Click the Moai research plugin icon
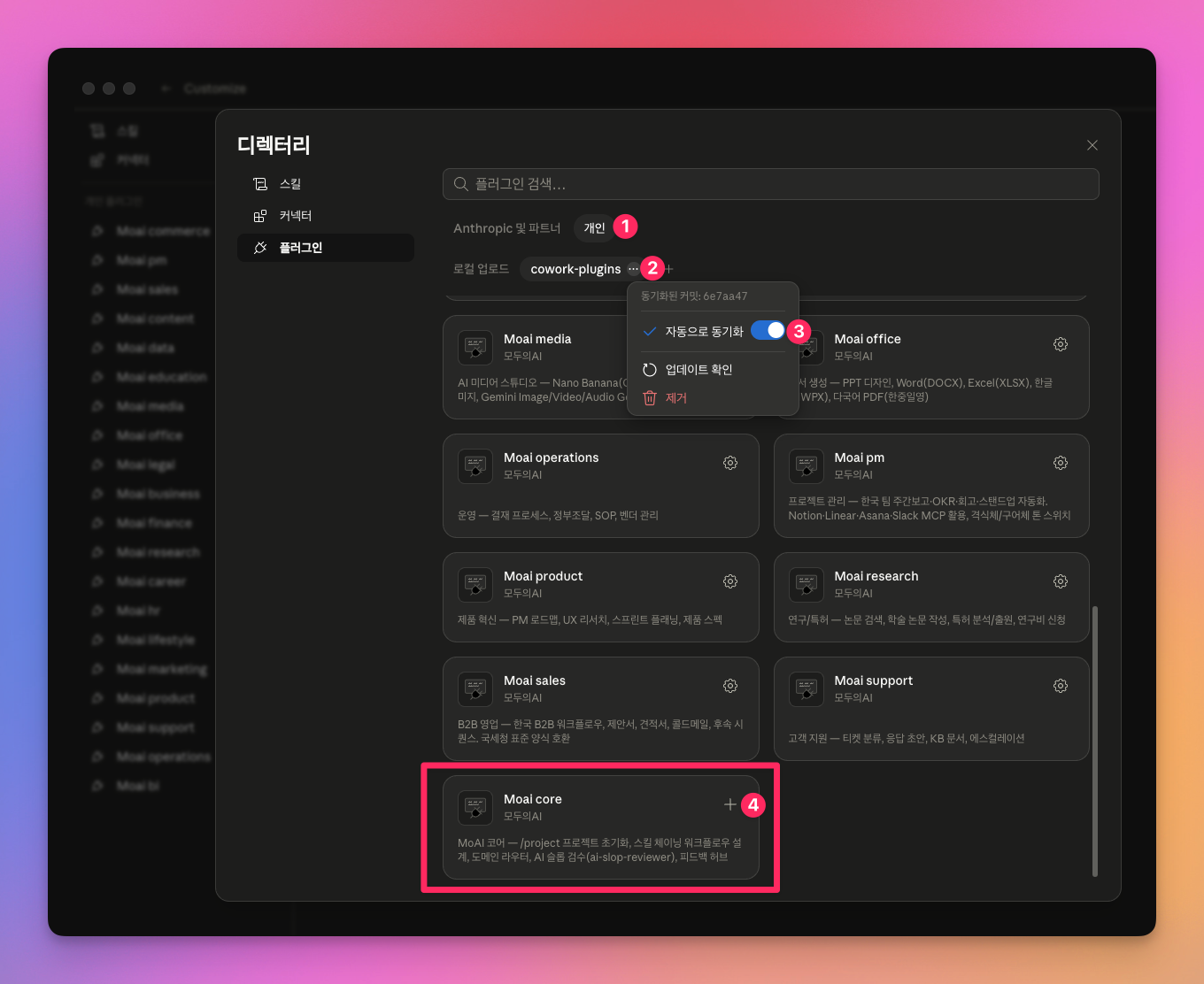The width and height of the screenshot is (1204, 984). click(x=806, y=585)
